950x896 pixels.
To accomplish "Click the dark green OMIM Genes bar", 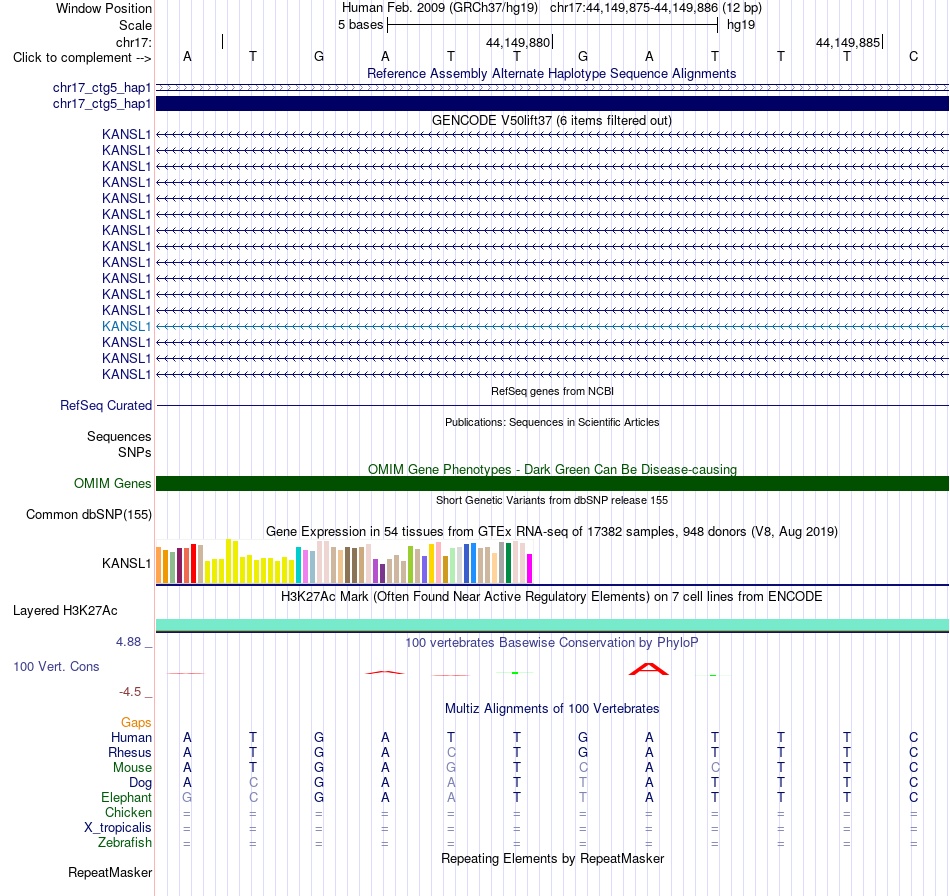I will pyautogui.click(x=552, y=483).
